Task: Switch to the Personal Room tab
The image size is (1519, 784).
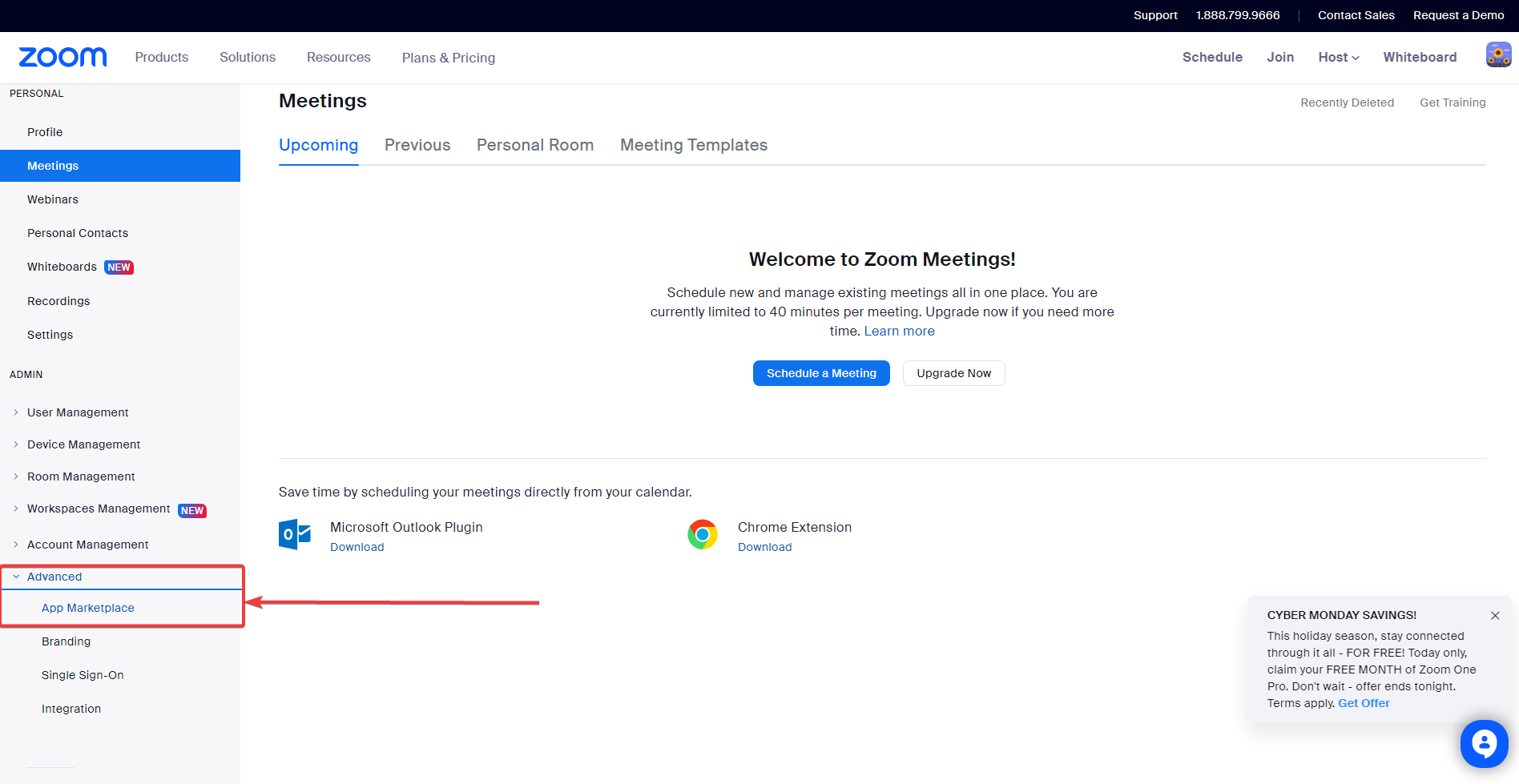Action: pos(535,145)
